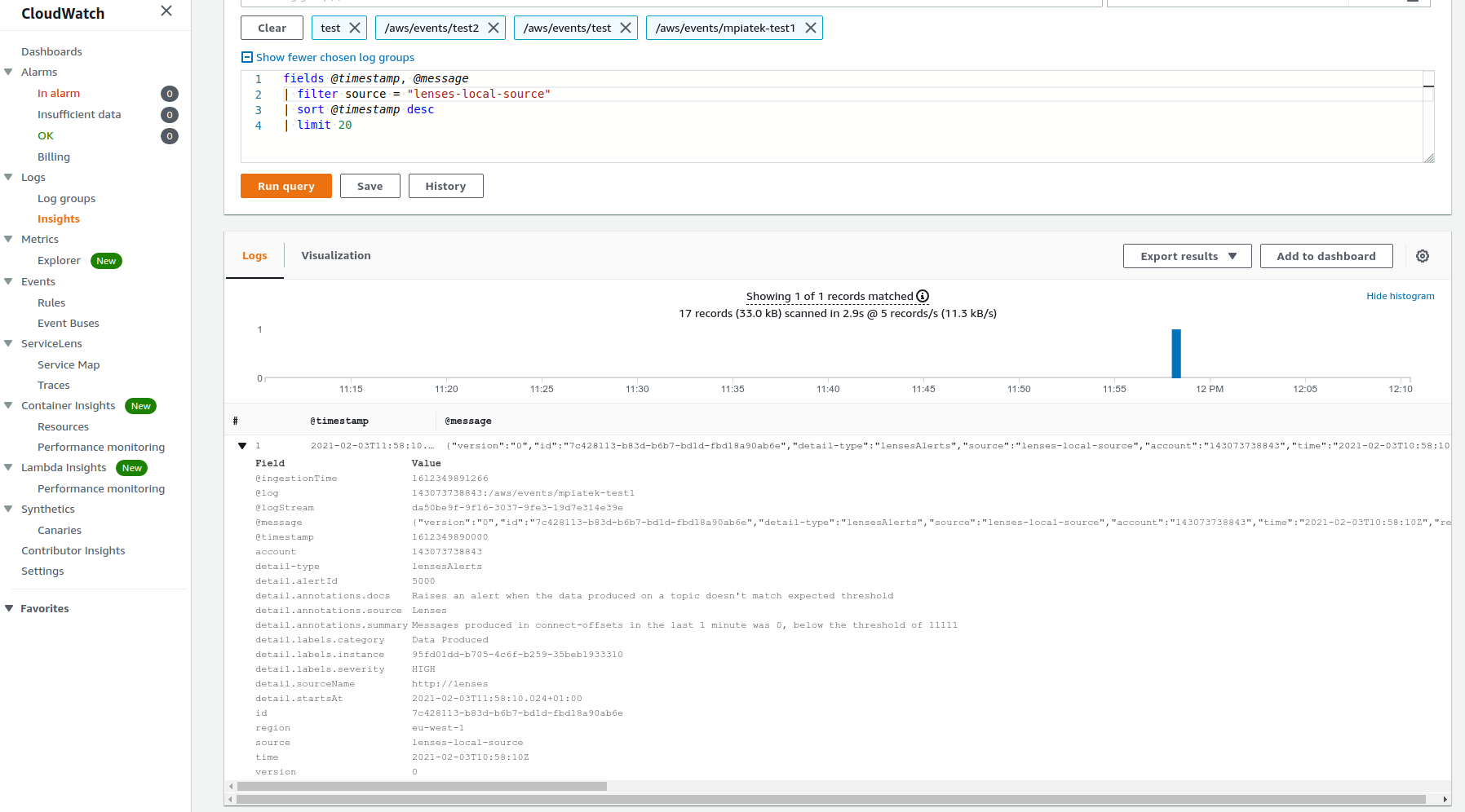Open Traces under ServiceLens

[54, 385]
